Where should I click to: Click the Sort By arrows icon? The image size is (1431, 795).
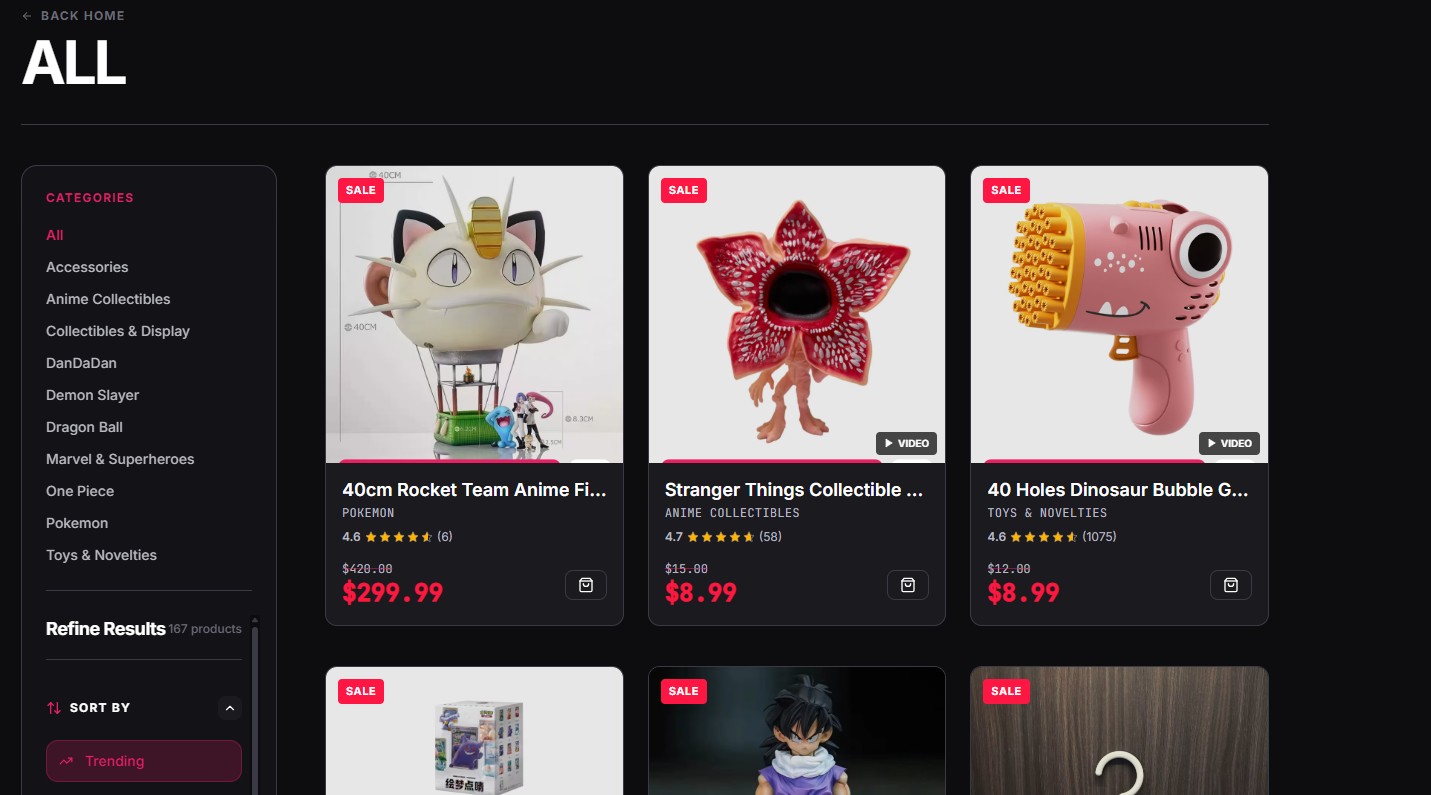click(54, 708)
